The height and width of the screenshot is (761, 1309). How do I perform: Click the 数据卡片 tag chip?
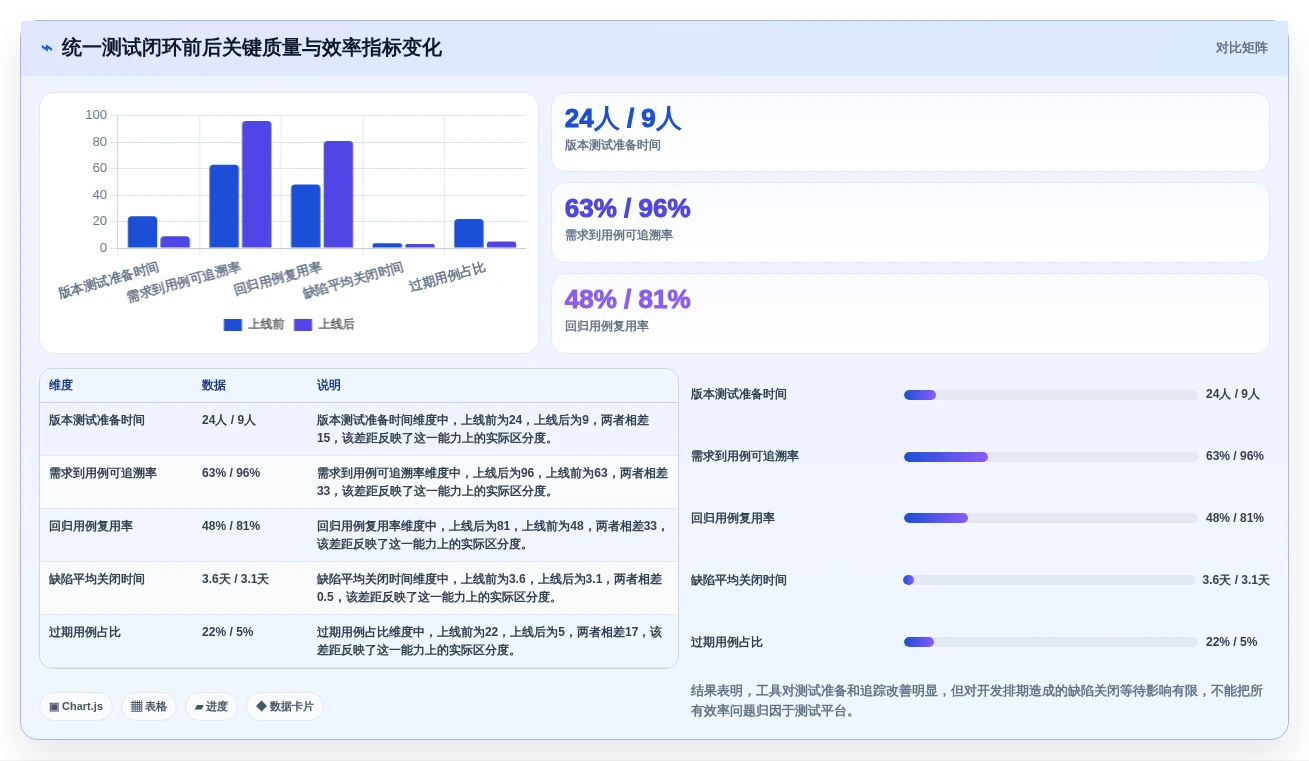(285, 706)
